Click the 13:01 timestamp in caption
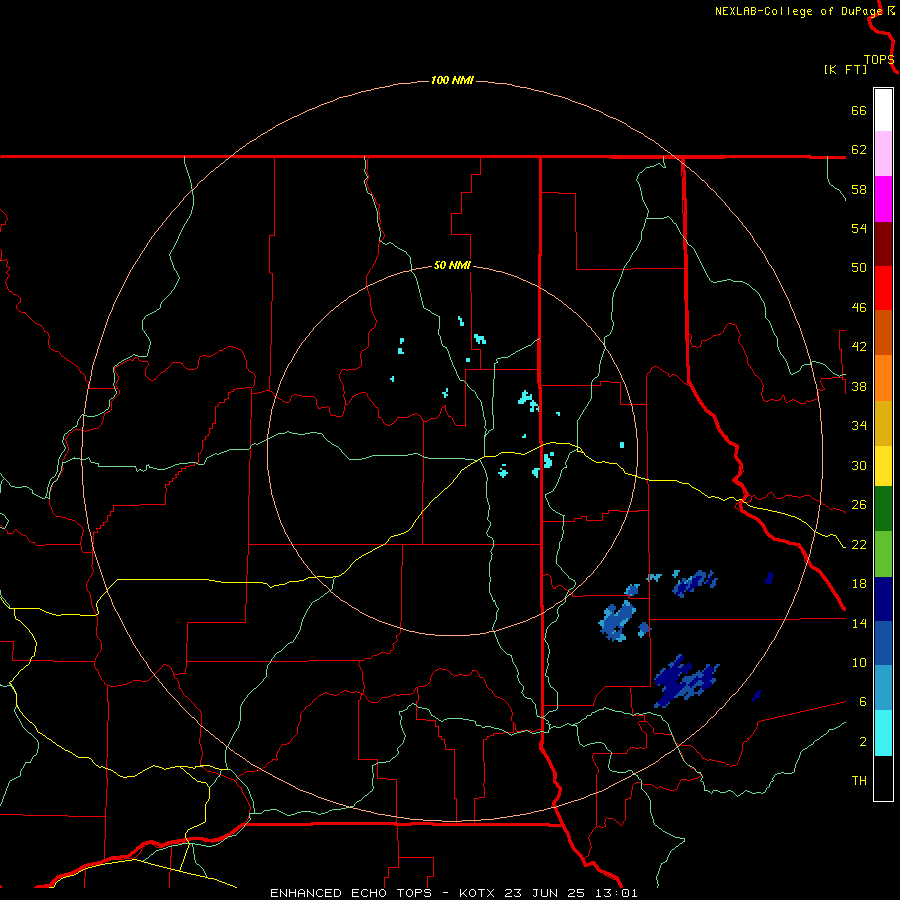This screenshot has height=900, width=900. point(616,893)
